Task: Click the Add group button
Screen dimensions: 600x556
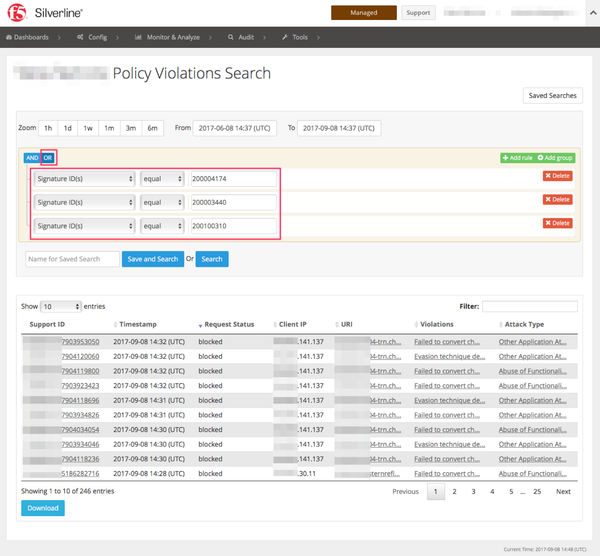Action: point(555,158)
